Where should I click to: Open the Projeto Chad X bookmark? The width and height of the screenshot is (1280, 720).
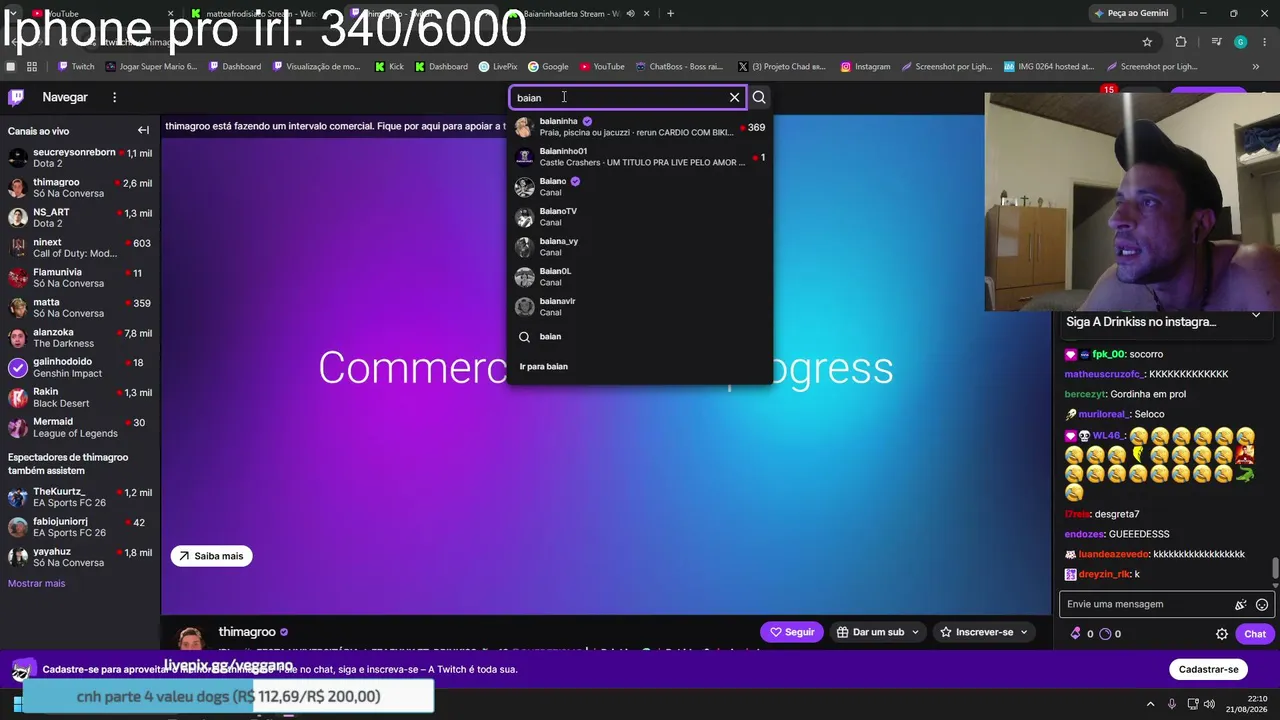click(781, 67)
